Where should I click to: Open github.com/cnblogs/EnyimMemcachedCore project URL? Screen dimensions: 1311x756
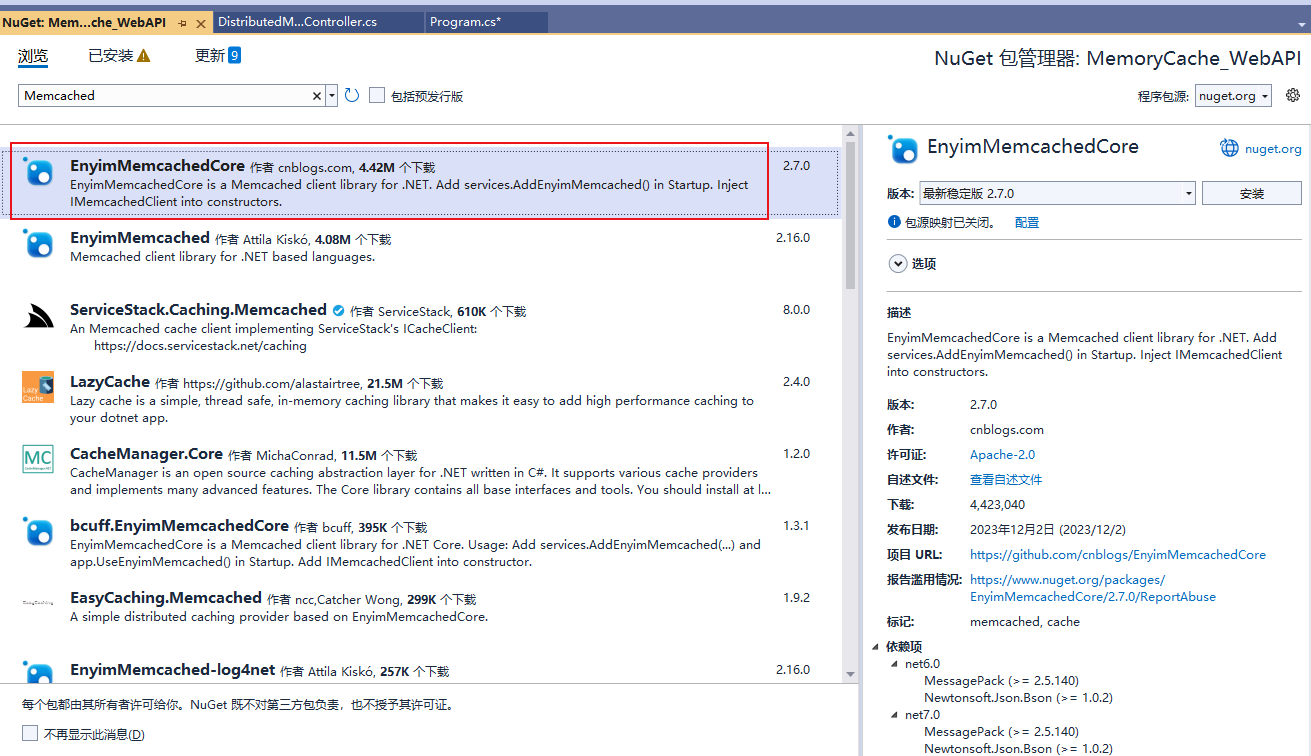click(x=1118, y=554)
